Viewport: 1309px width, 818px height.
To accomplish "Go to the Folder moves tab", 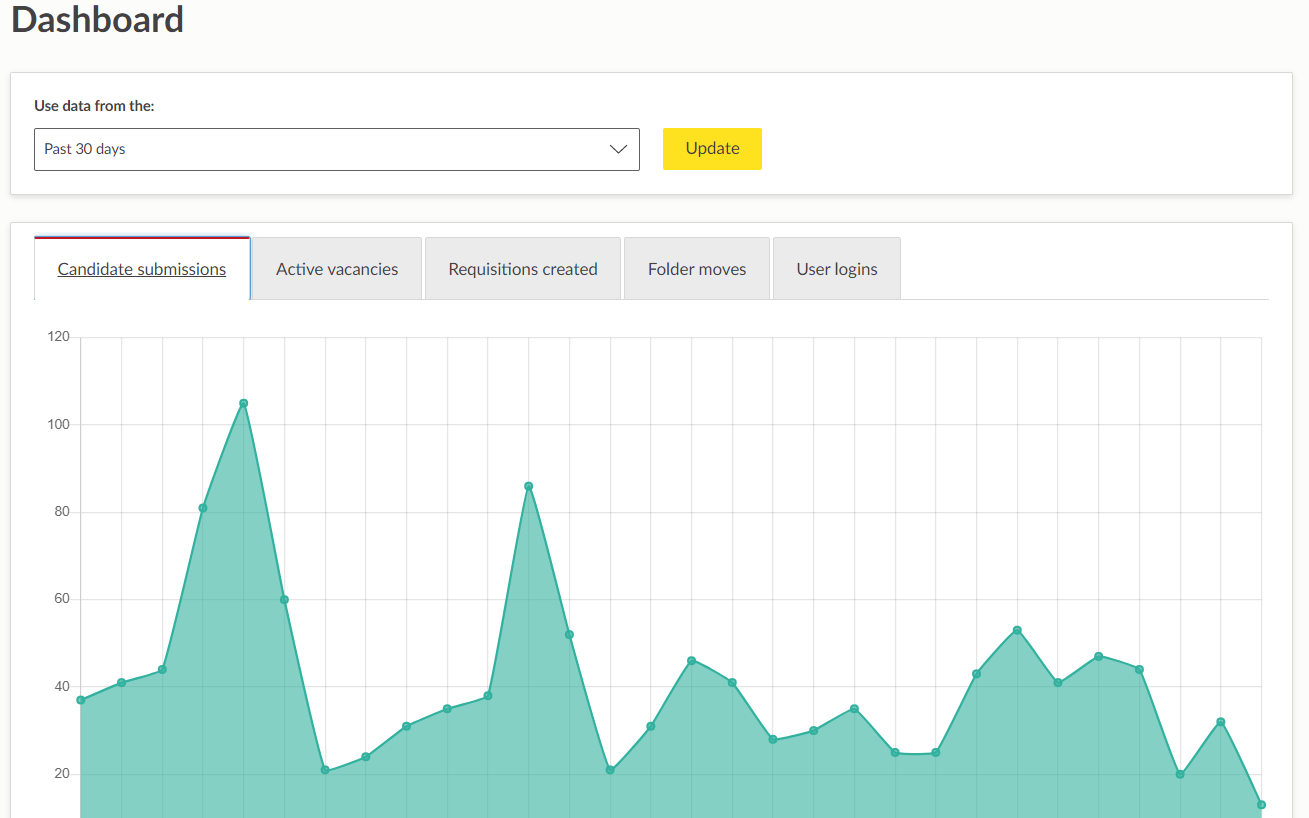I will [697, 269].
